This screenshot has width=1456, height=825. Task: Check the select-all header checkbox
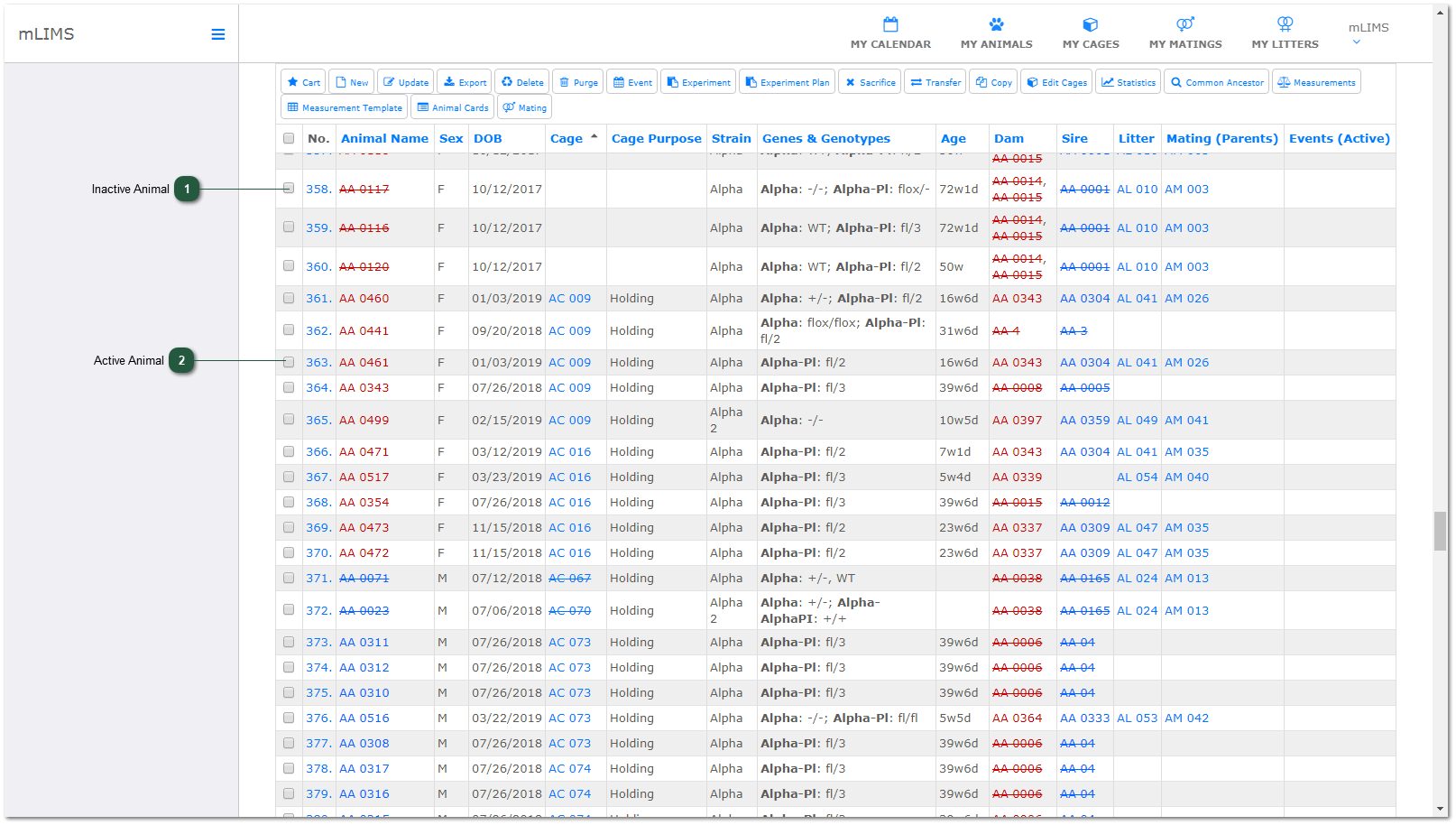(x=289, y=138)
